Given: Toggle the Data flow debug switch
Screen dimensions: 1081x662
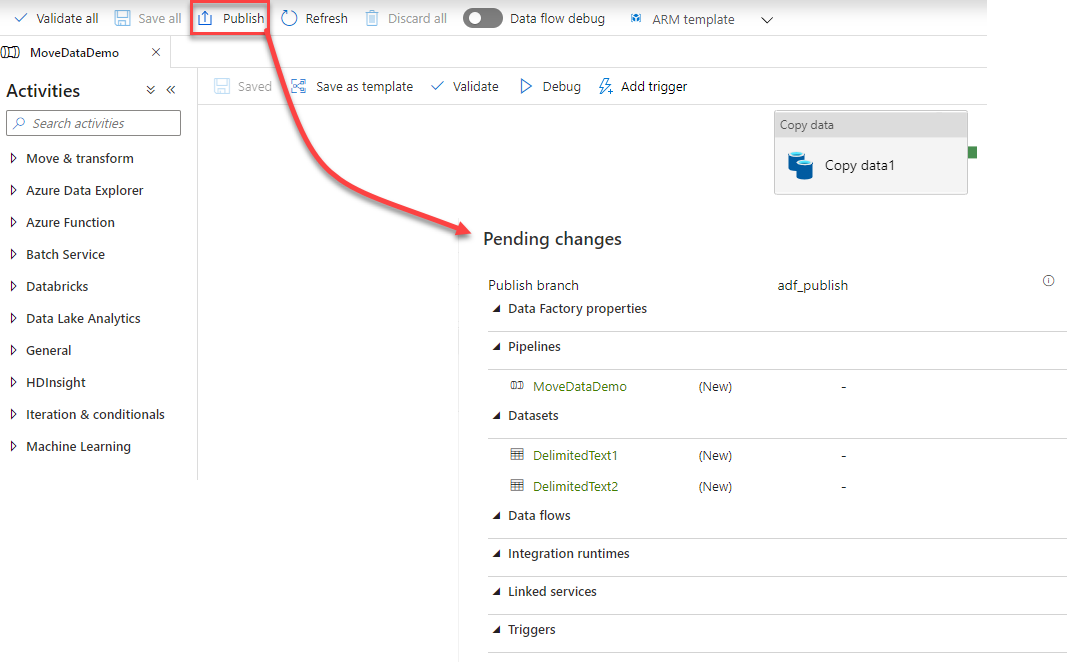Looking at the screenshot, I should [x=483, y=18].
